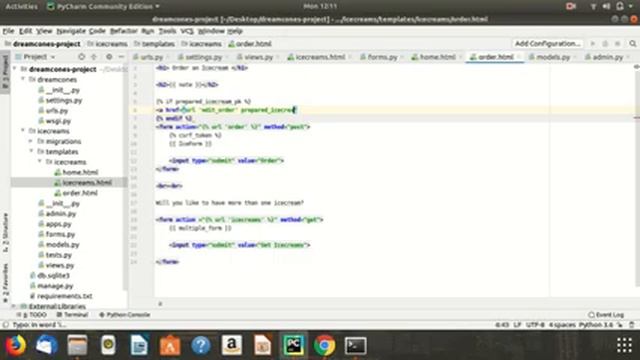Viewport: 640px width, 360px height.
Task: Hide the Project panel with minimize icon
Action: point(121,57)
